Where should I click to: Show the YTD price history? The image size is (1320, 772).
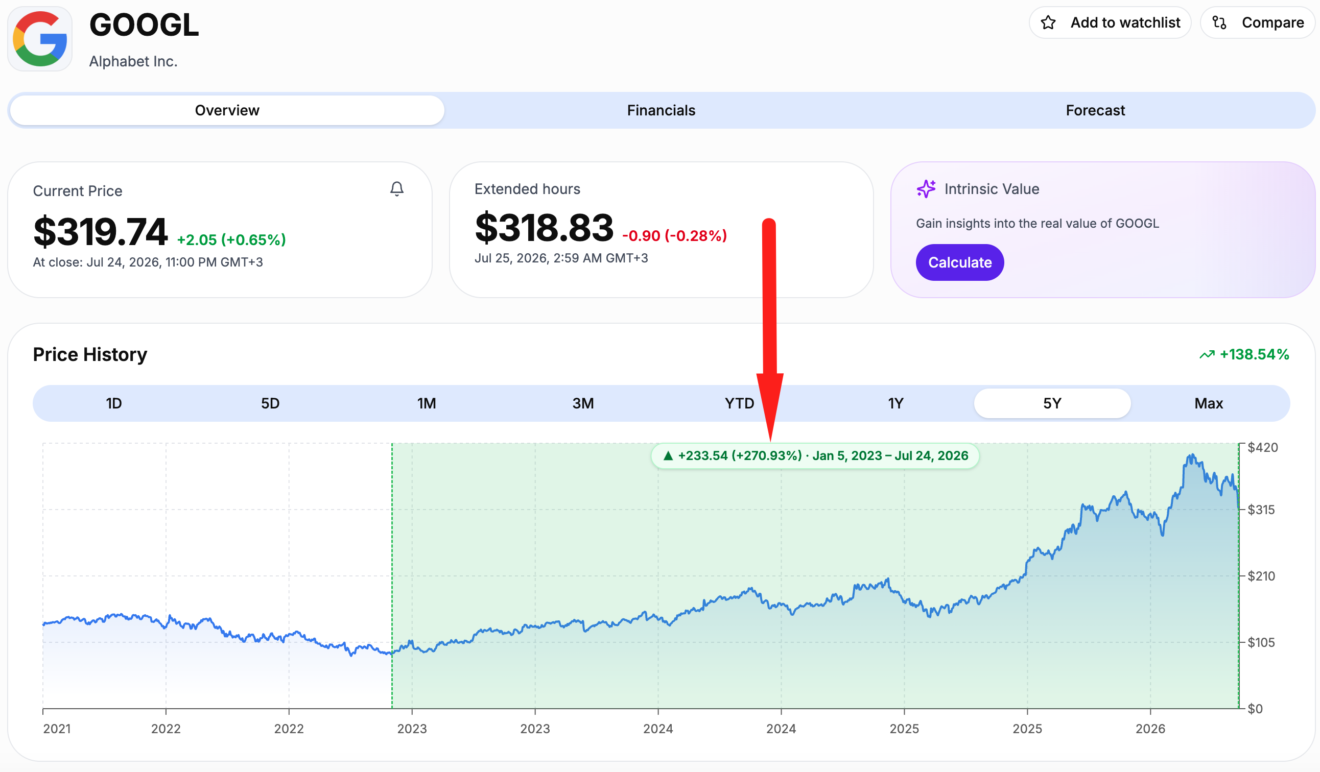pos(739,403)
